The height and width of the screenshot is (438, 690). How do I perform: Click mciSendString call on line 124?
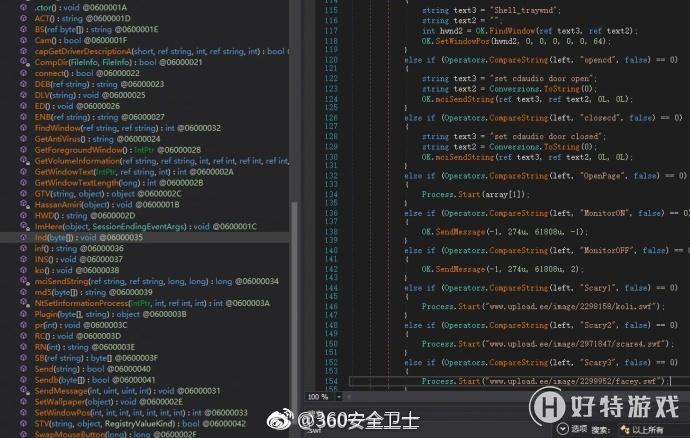tap(465, 99)
